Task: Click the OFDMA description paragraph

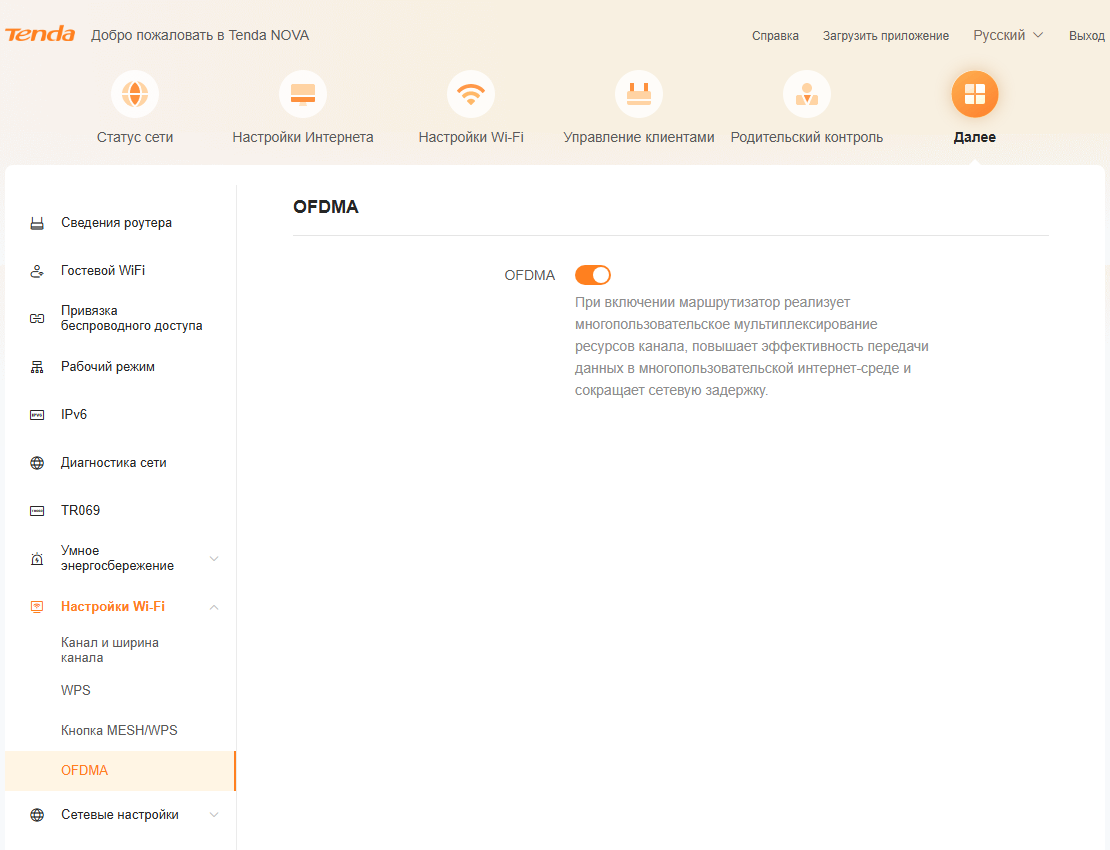Action: click(x=752, y=346)
